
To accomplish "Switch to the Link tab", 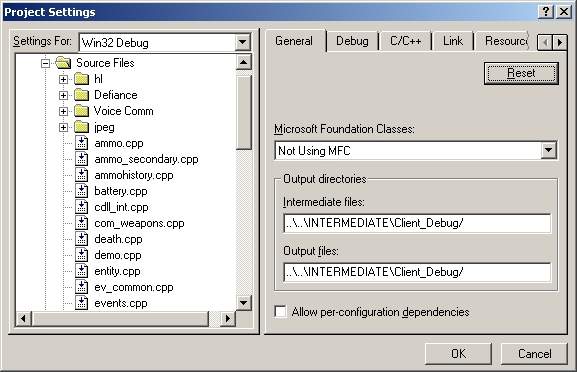I will [x=453, y=41].
